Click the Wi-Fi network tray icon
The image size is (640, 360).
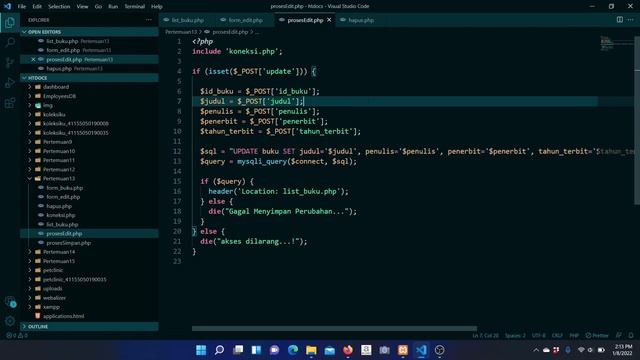(x=581, y=350)
